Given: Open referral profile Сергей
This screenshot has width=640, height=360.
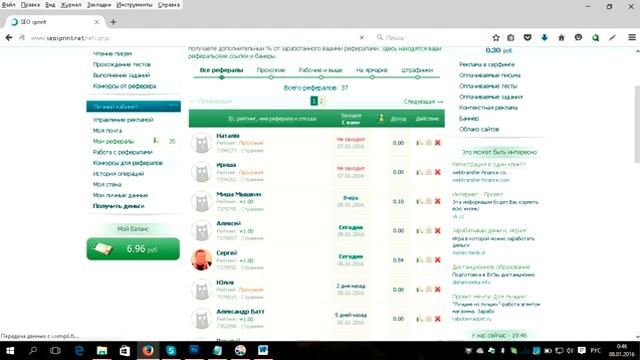Looking at the screenshot, I should click(227, 253).
